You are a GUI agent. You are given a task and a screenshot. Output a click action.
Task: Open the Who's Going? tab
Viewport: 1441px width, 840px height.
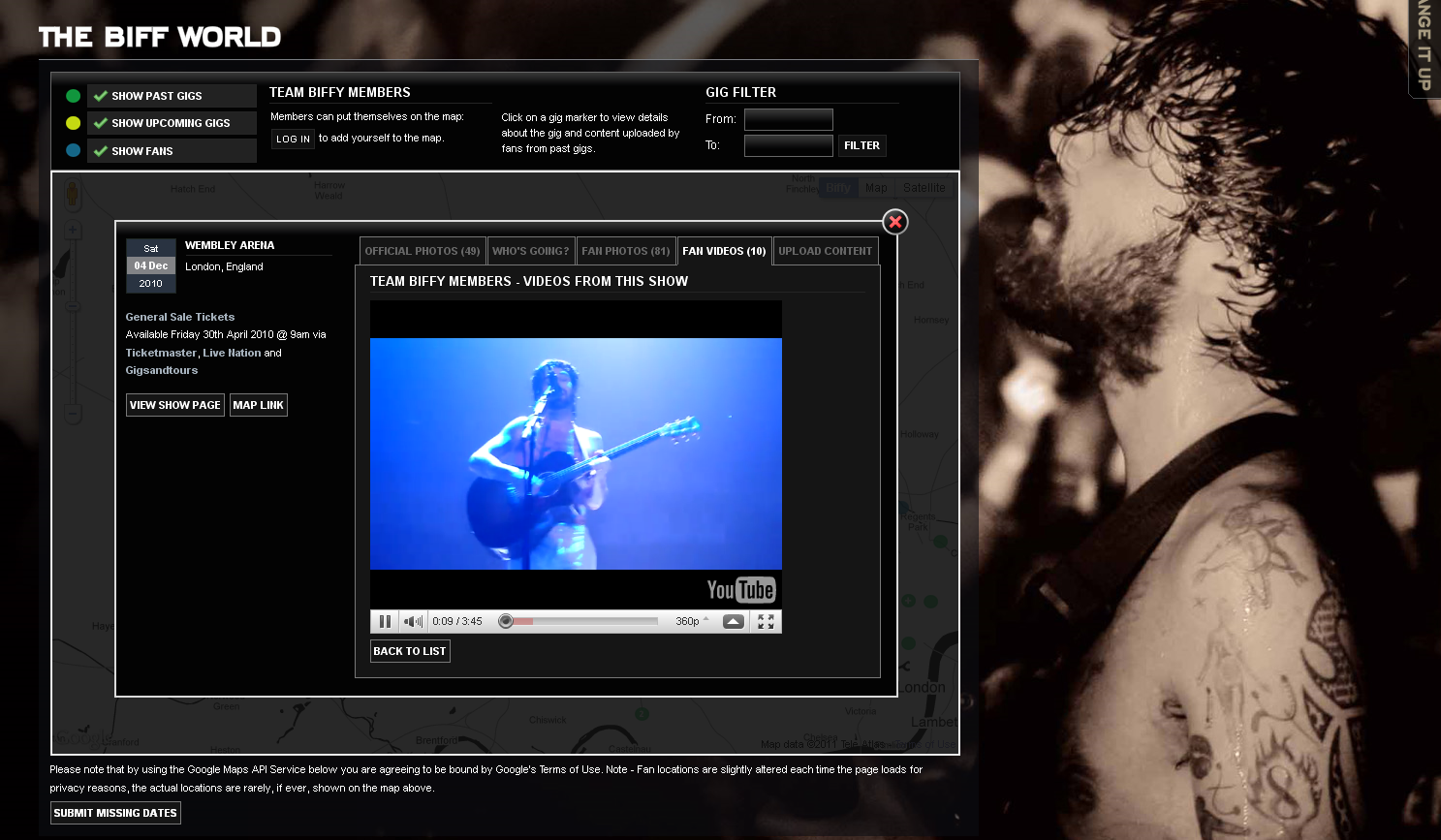[x=531, y=251]
